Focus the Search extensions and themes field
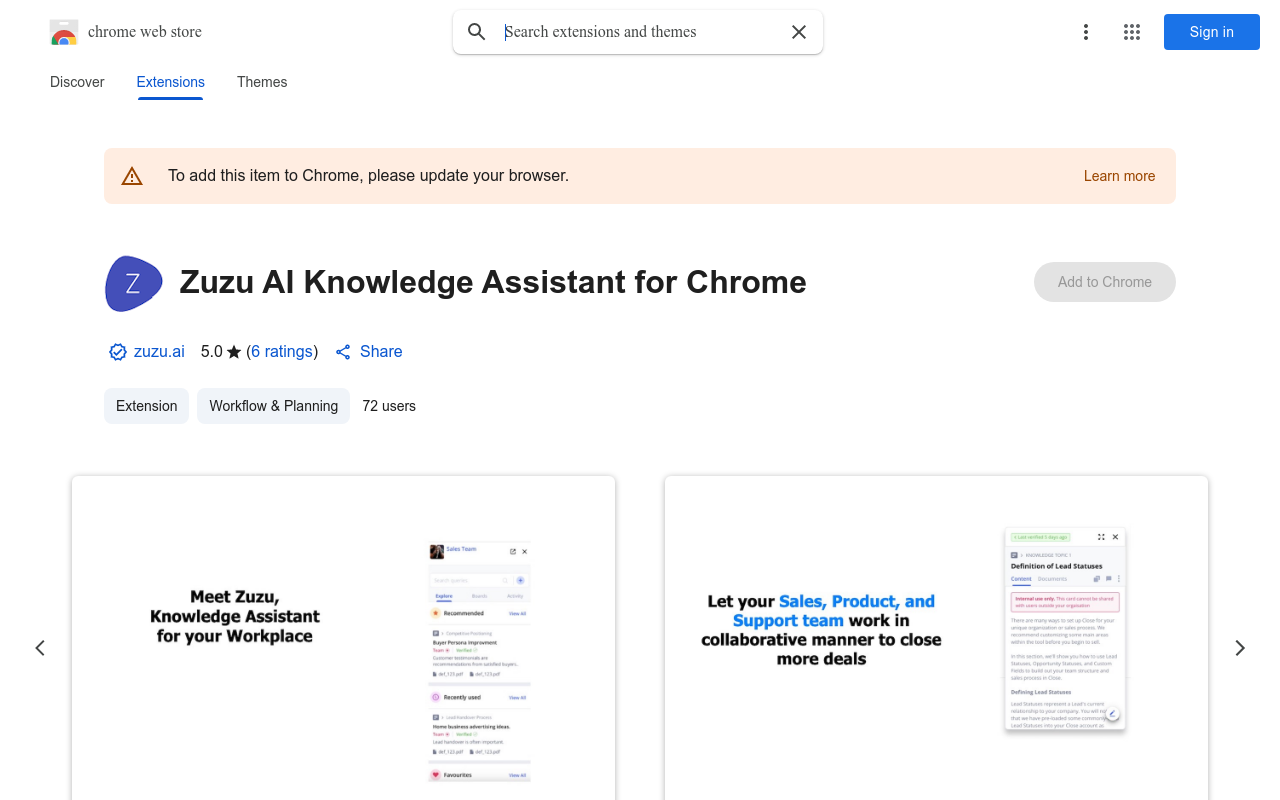This screenshot has width=1280, height=800. point(638,32)
